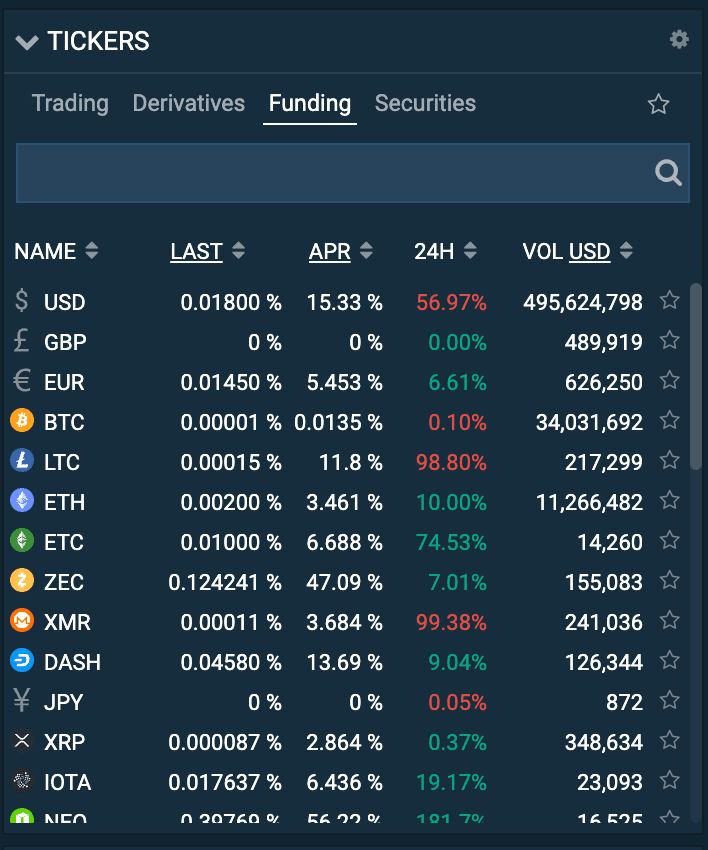Click the ETH Ethereum coin icon

[x=22, y=501]
